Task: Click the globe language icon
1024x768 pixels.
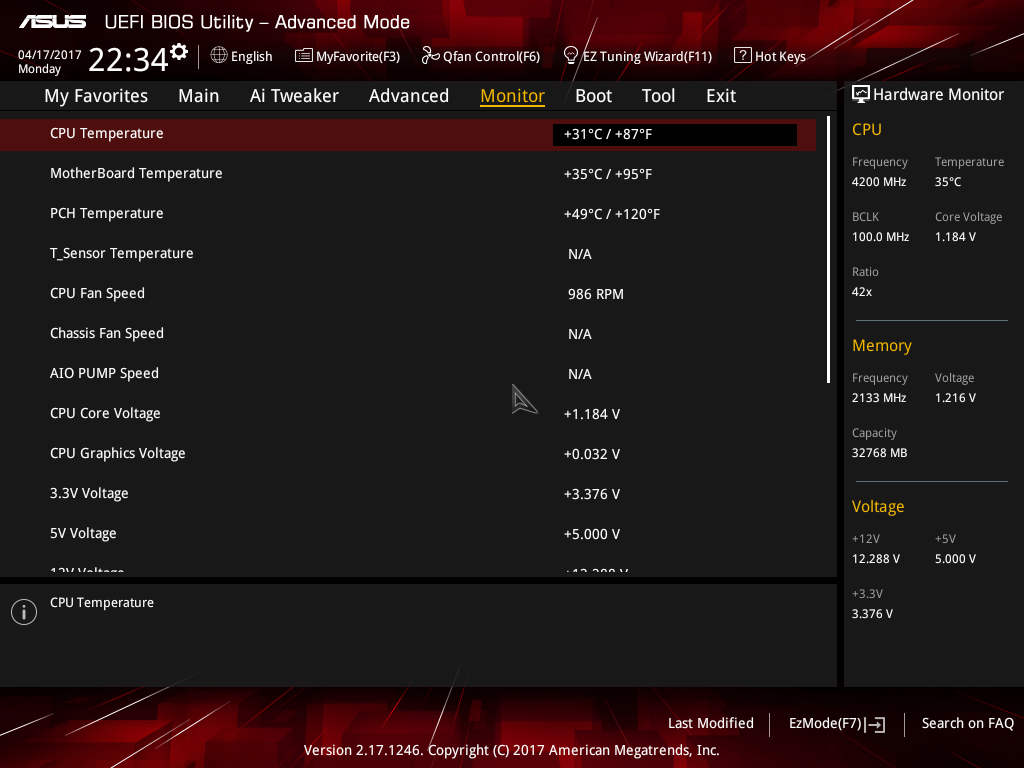Action: pyautogui.click(x=219, y=56)
